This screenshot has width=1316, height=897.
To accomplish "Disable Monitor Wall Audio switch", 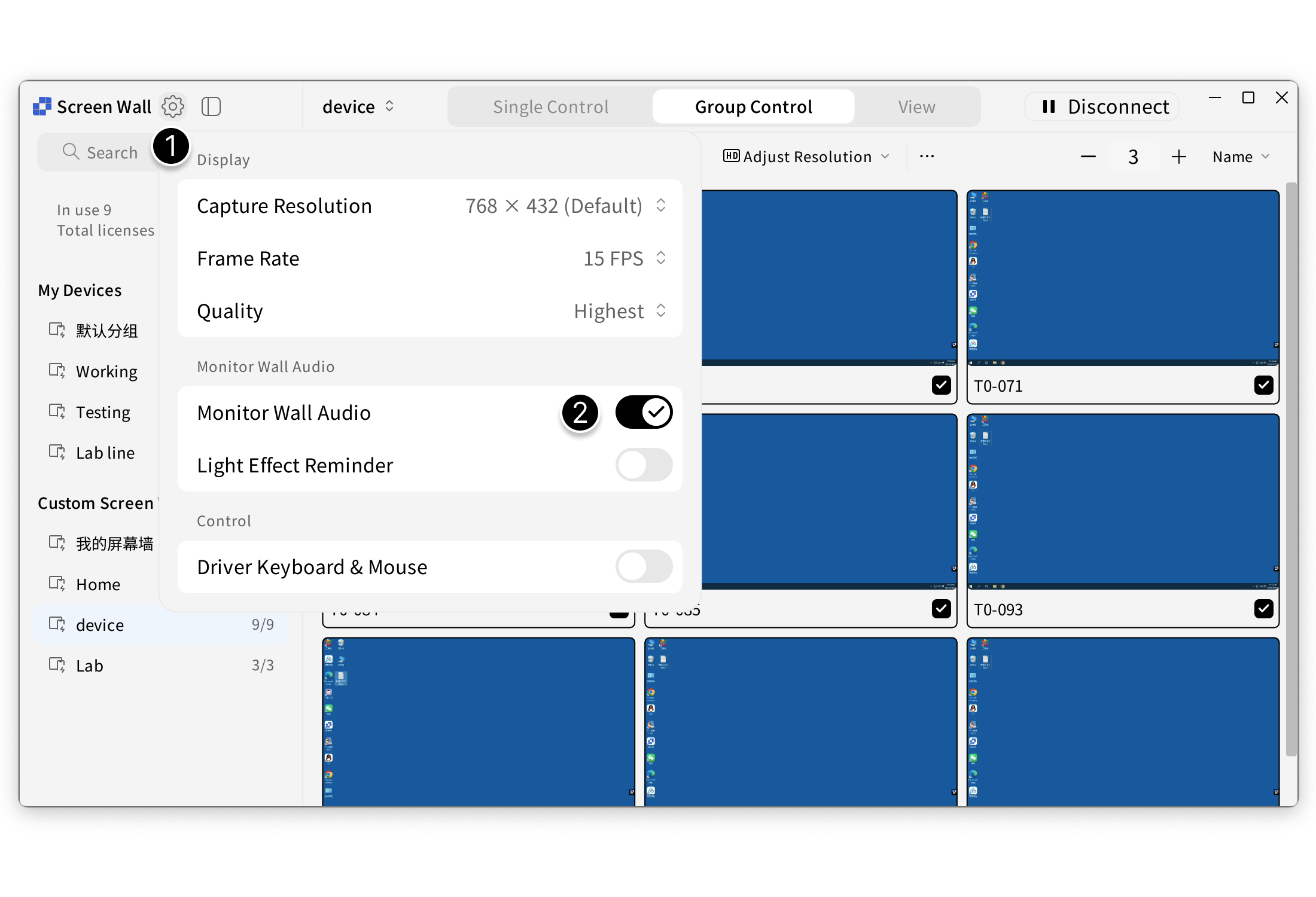I will 644,412.
